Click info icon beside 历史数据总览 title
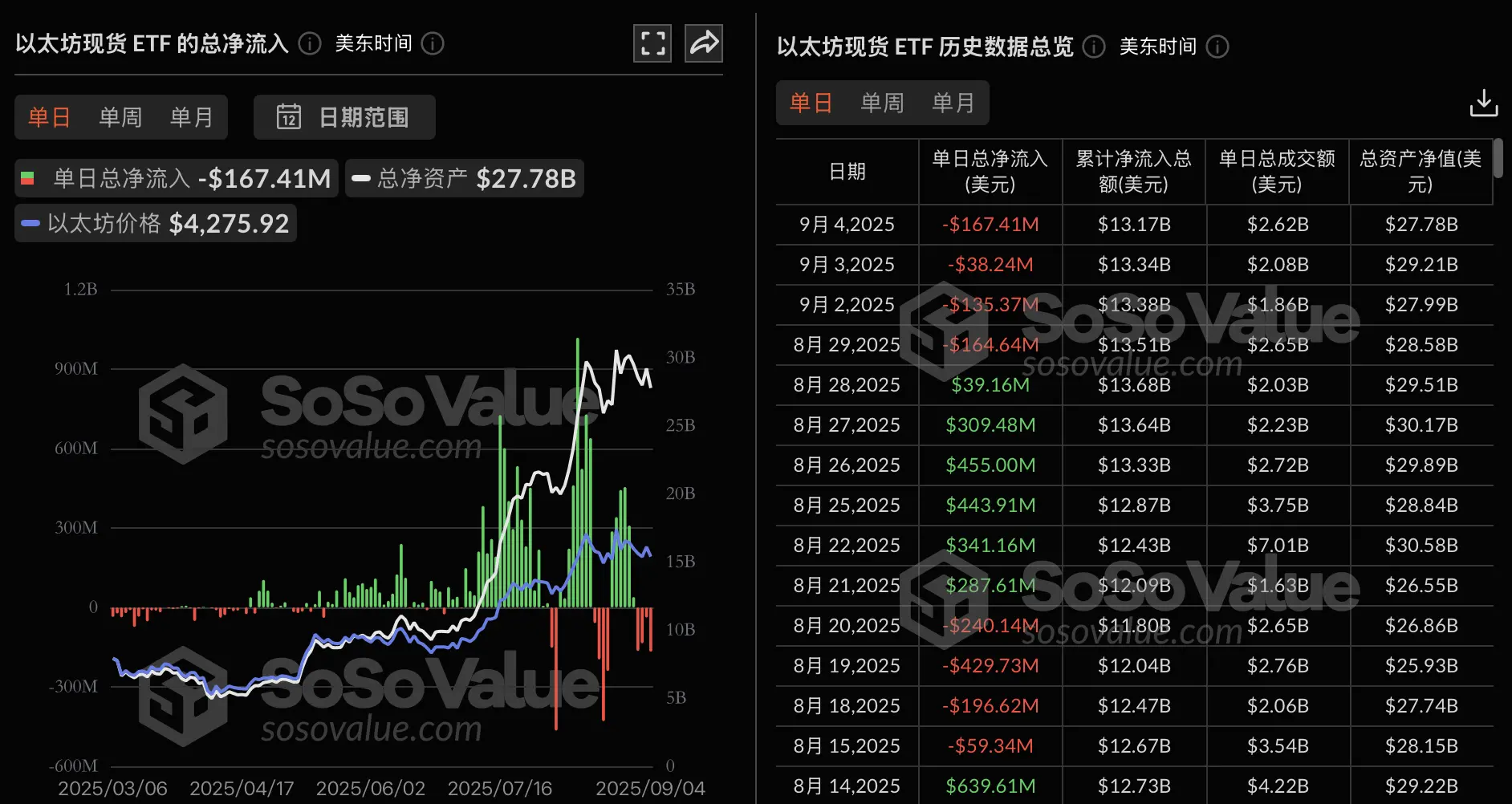 pyautogui.click(x=1093, y=47)
